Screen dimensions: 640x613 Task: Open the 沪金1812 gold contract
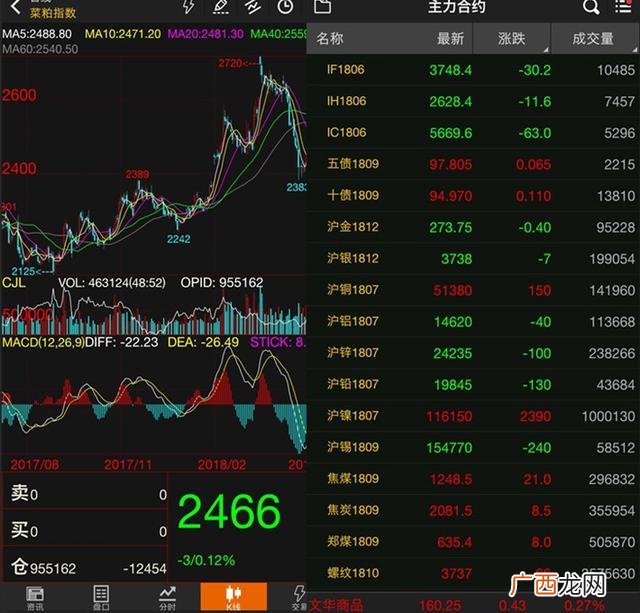[473, 227]
